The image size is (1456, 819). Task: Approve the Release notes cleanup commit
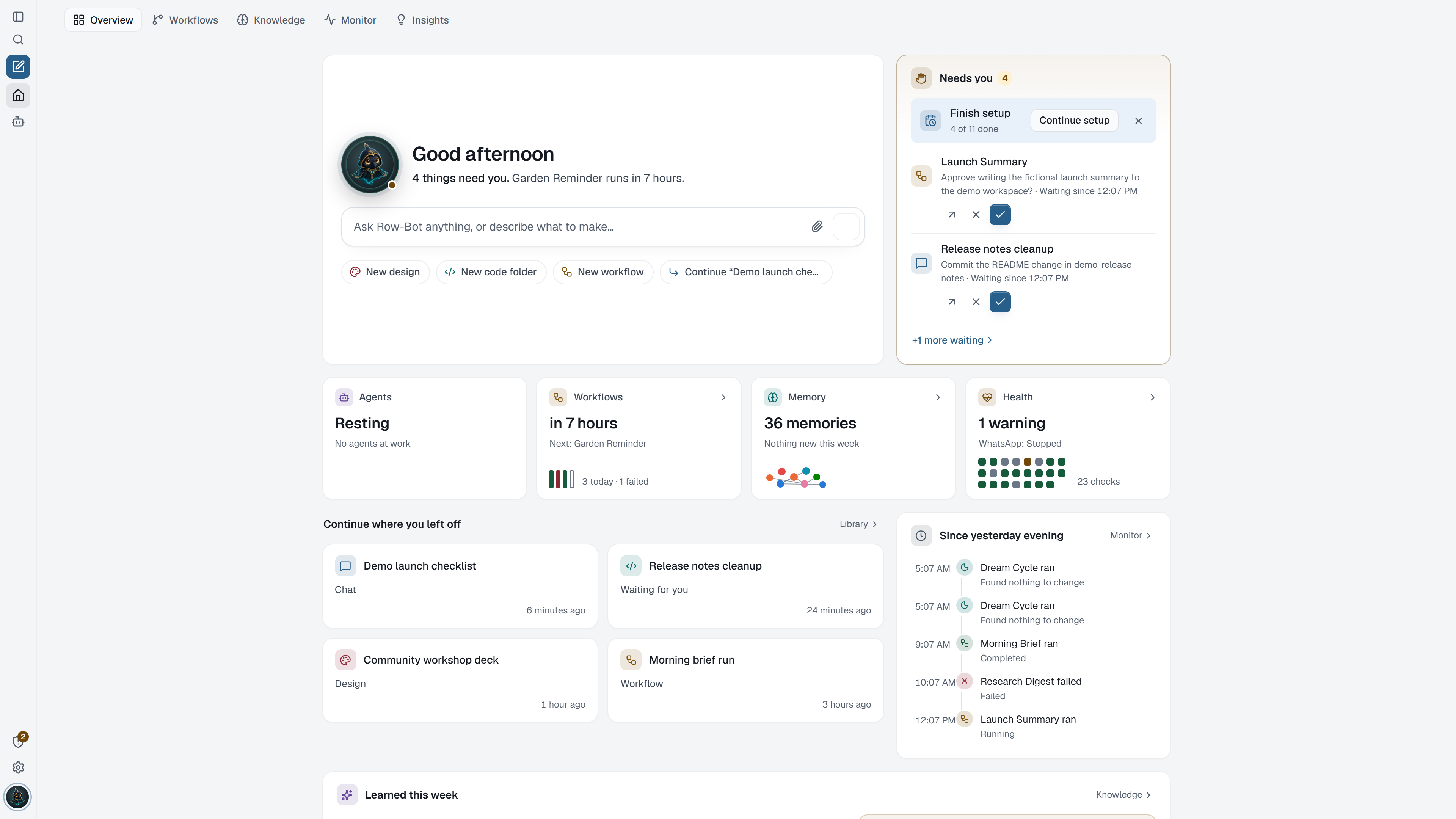(x=1000, y=302)
